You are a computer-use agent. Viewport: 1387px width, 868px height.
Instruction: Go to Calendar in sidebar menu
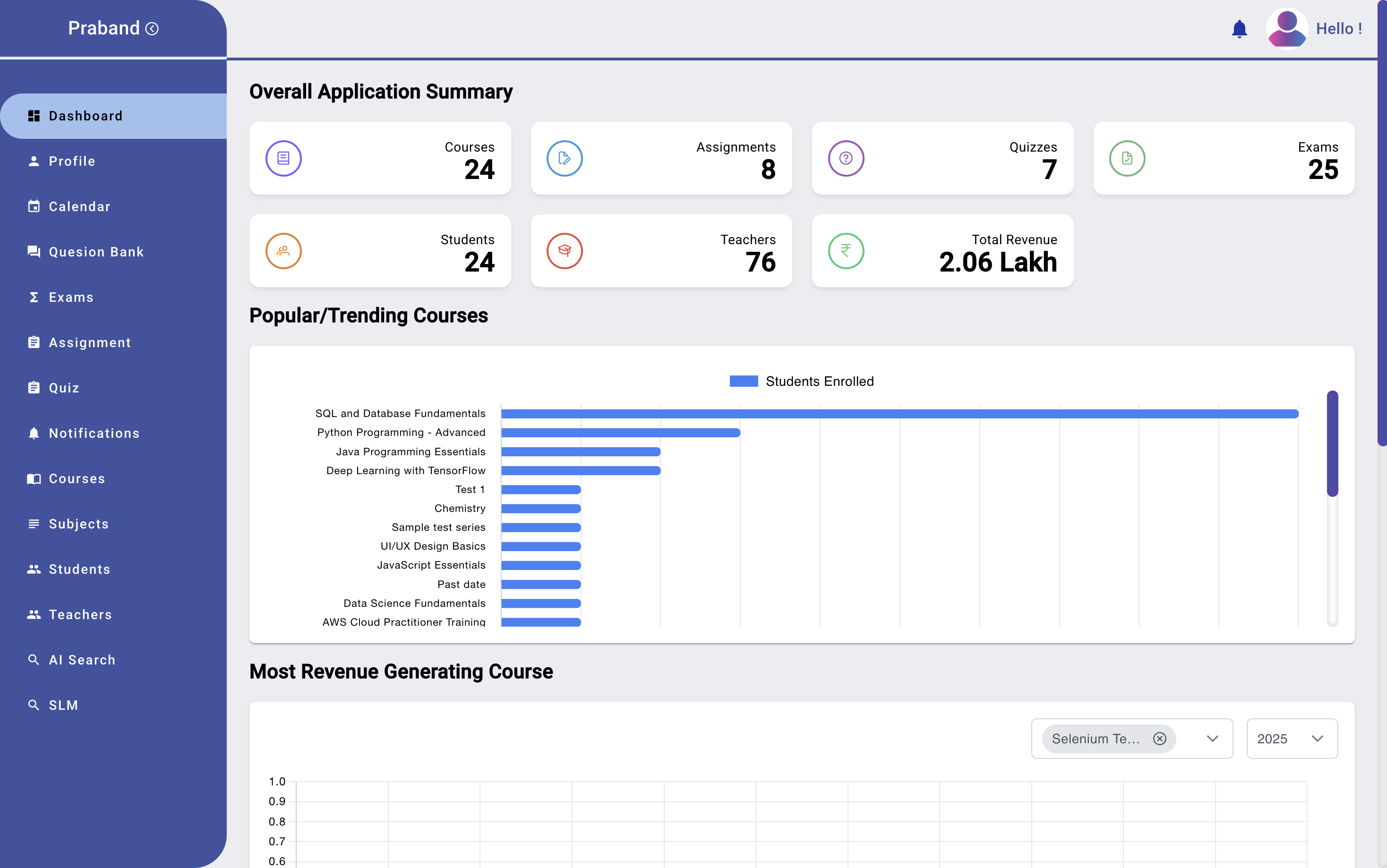(79, 207)
